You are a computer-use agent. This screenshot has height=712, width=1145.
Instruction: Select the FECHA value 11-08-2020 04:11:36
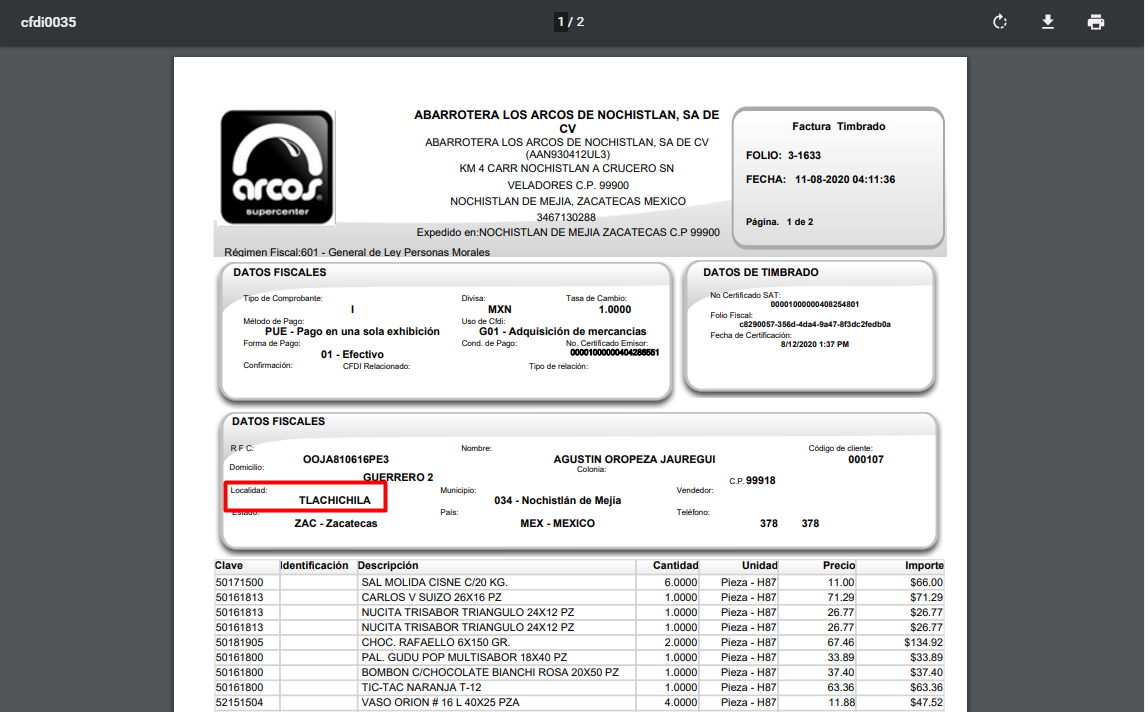click(x=845, y=180)
